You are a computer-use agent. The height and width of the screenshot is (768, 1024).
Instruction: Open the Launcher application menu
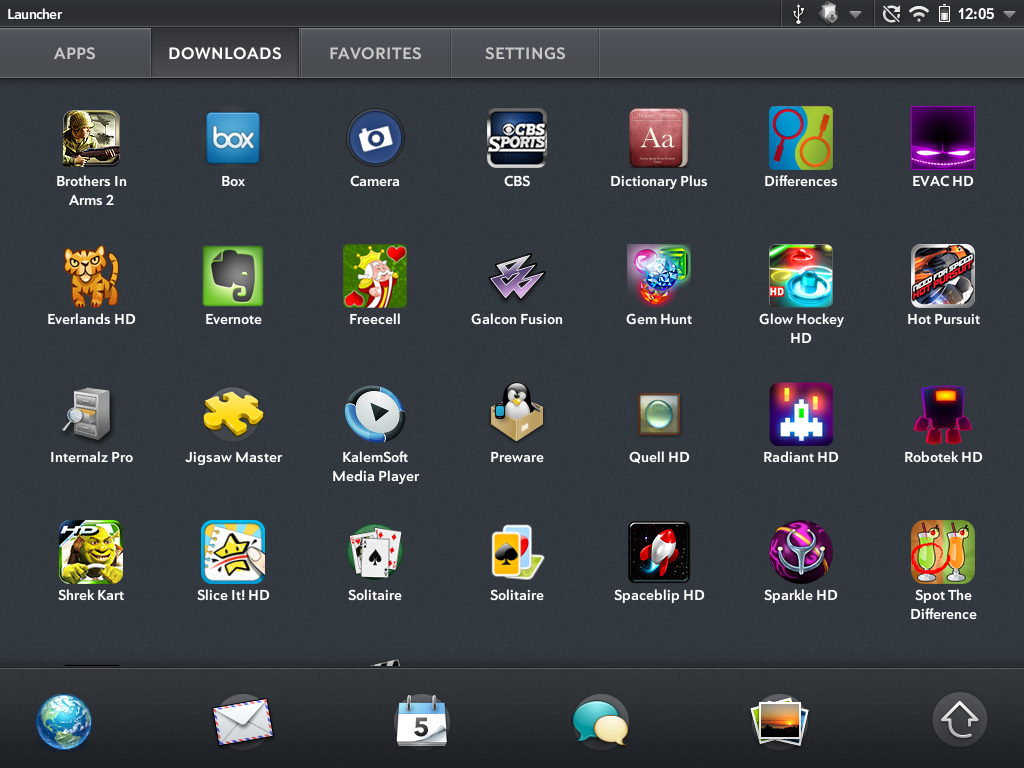[35, 14]
